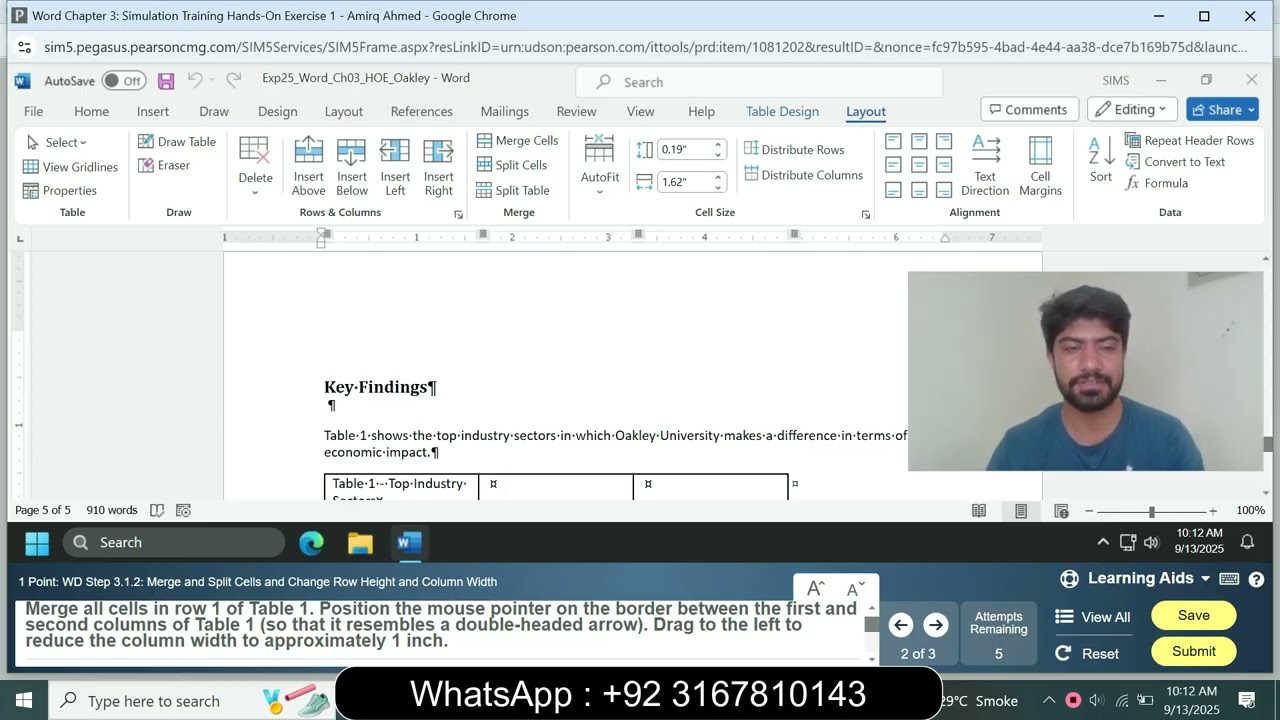Click Convert to Text
The height and width of the screenshot is (720, 1280).
click(x=1175, y=162)
